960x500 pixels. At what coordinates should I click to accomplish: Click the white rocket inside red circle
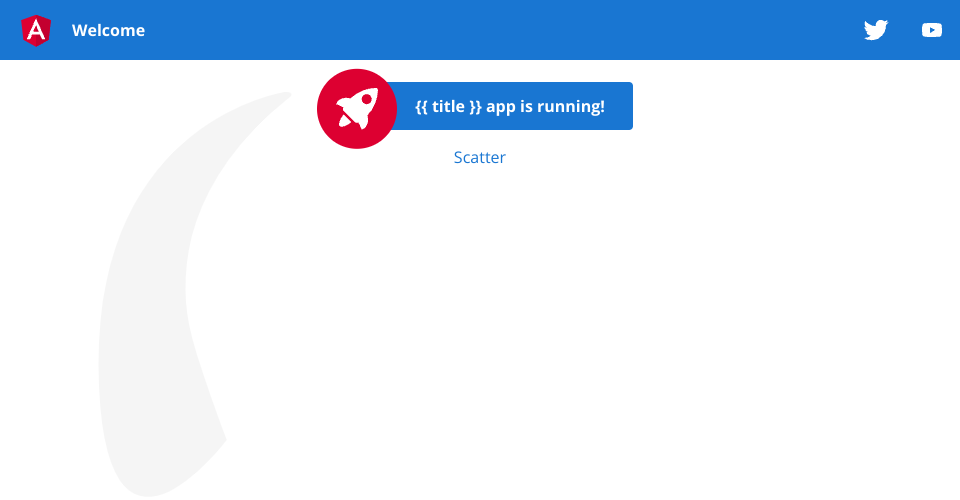click(x=357, y=108)
